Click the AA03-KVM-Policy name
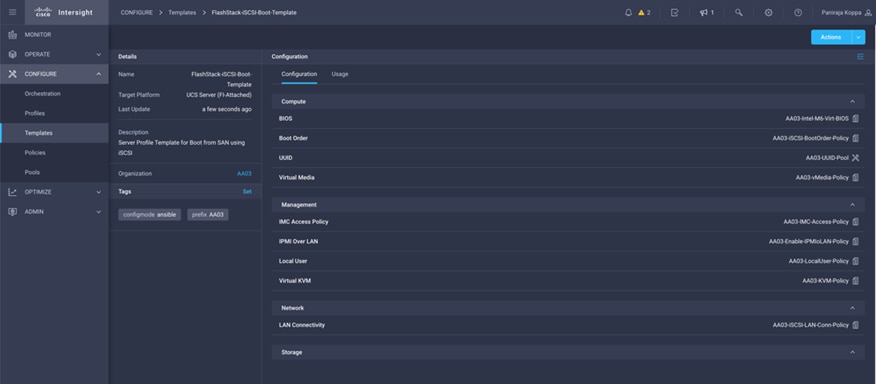876x384 pixels. 825,281
